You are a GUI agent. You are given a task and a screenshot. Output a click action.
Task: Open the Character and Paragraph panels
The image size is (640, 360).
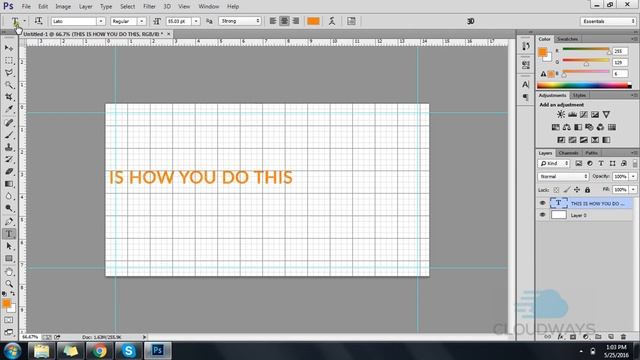coord(351,21)
